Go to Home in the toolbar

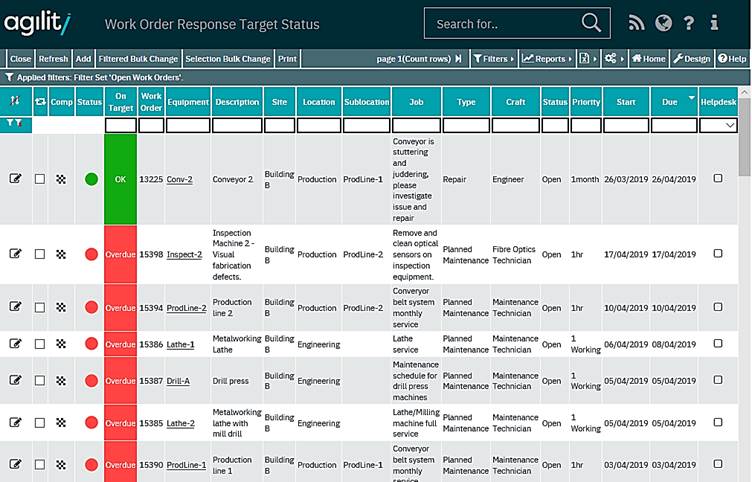[x=648, y=59]
